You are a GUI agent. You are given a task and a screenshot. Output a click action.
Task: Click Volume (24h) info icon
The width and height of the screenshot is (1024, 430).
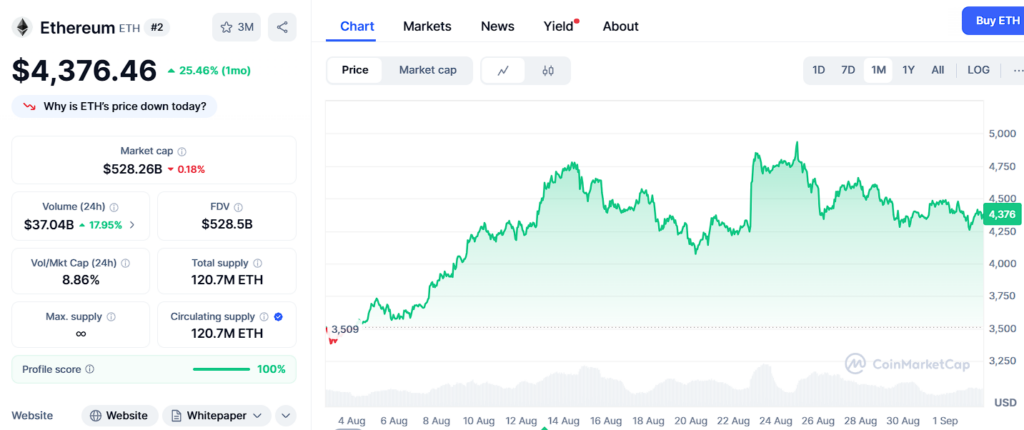(x=113, y=207)
